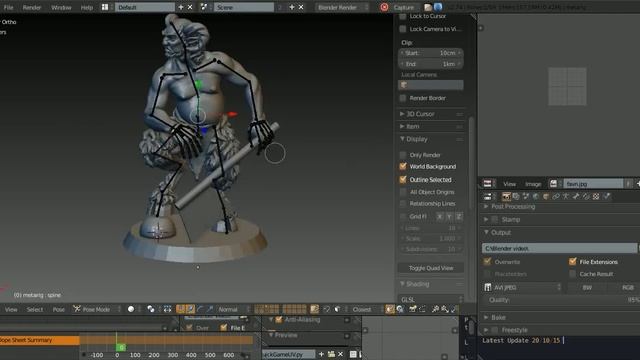The width and height of the screenshot is (640, 360).
Task: Click the world properties tab icon
Action: coord(536,197)
